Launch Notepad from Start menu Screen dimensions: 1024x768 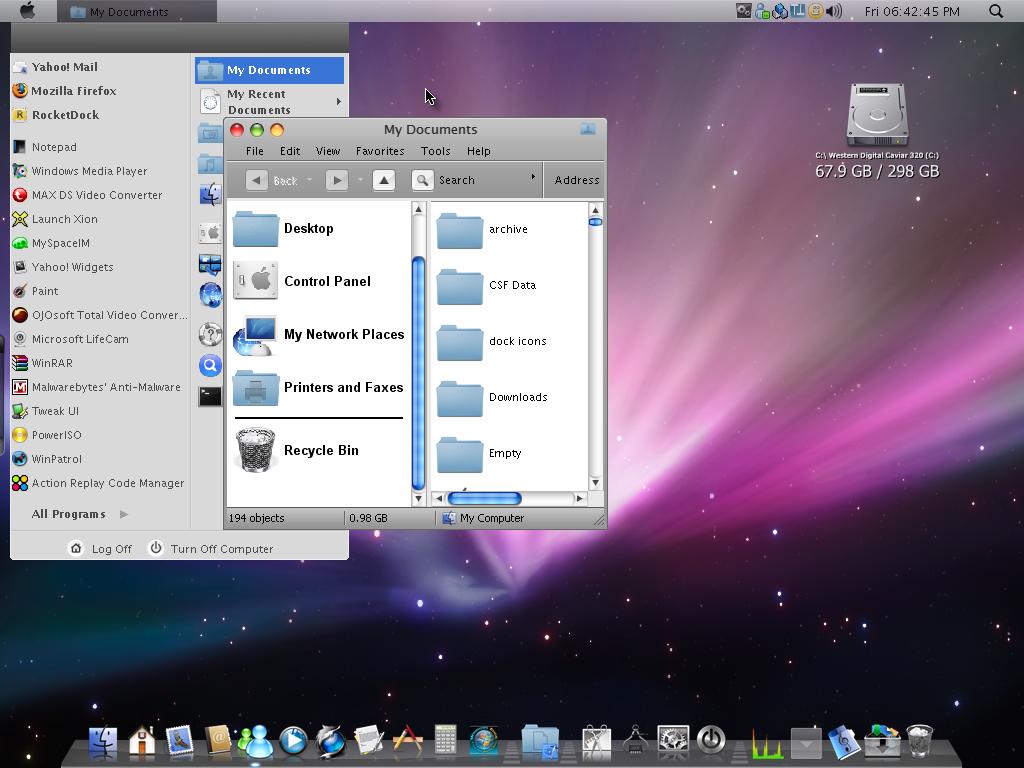(44, 147)
